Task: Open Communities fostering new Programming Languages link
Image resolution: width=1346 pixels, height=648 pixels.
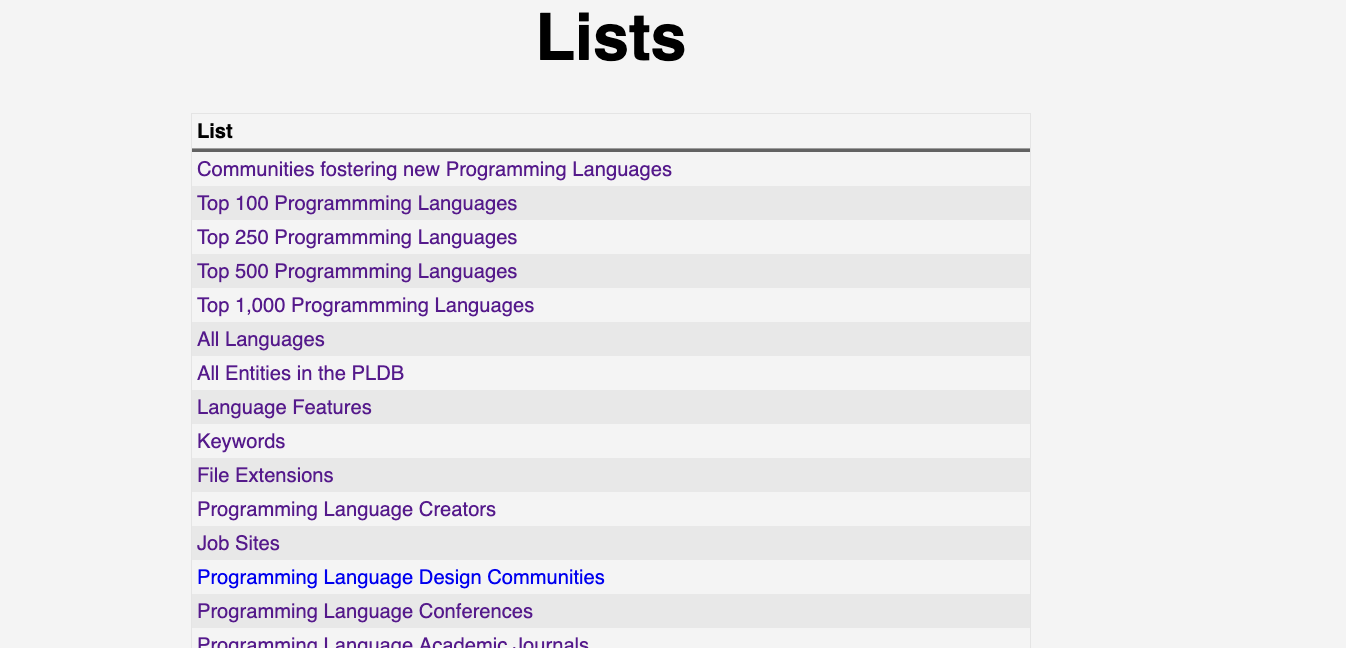Action: (x=434, y=169)
